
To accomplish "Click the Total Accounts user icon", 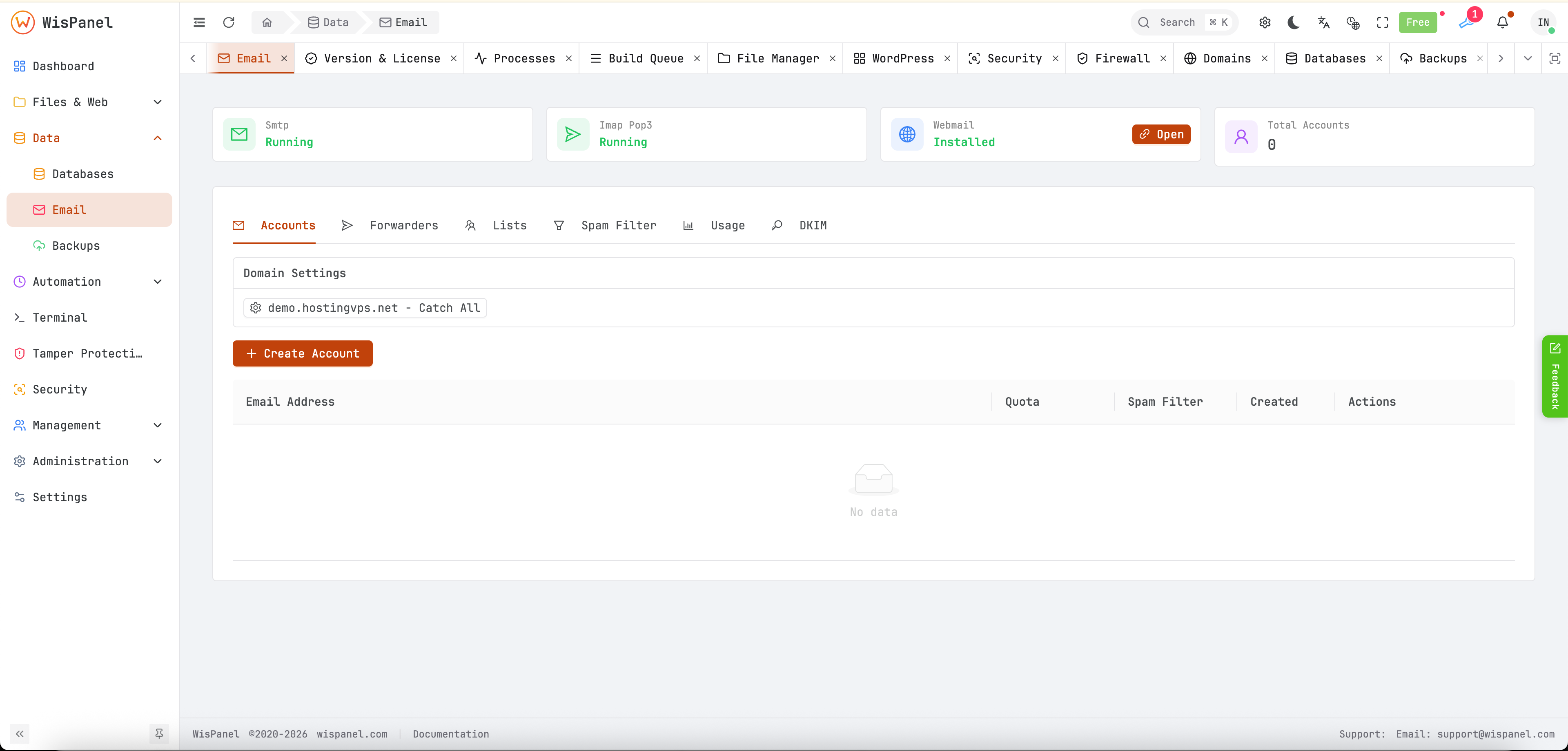I will pyautogui.click(x=1241, y=136).
